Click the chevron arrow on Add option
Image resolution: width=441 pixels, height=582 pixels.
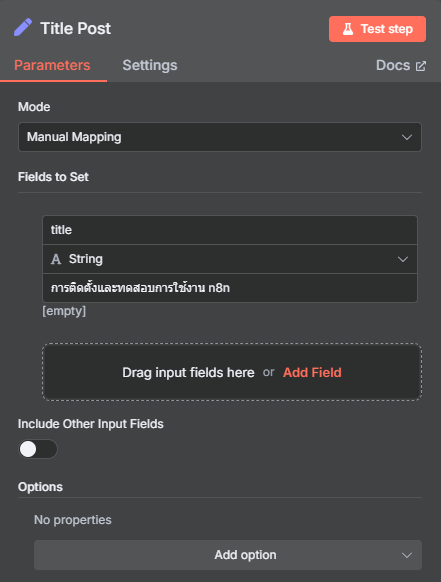click(x=407, y=555)
